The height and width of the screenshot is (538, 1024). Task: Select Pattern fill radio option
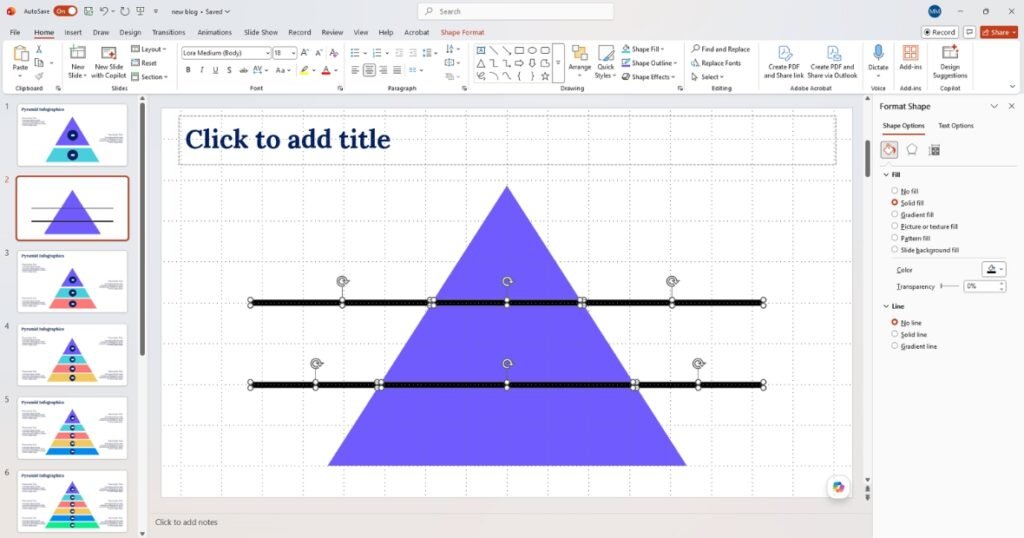coord(895,238)
